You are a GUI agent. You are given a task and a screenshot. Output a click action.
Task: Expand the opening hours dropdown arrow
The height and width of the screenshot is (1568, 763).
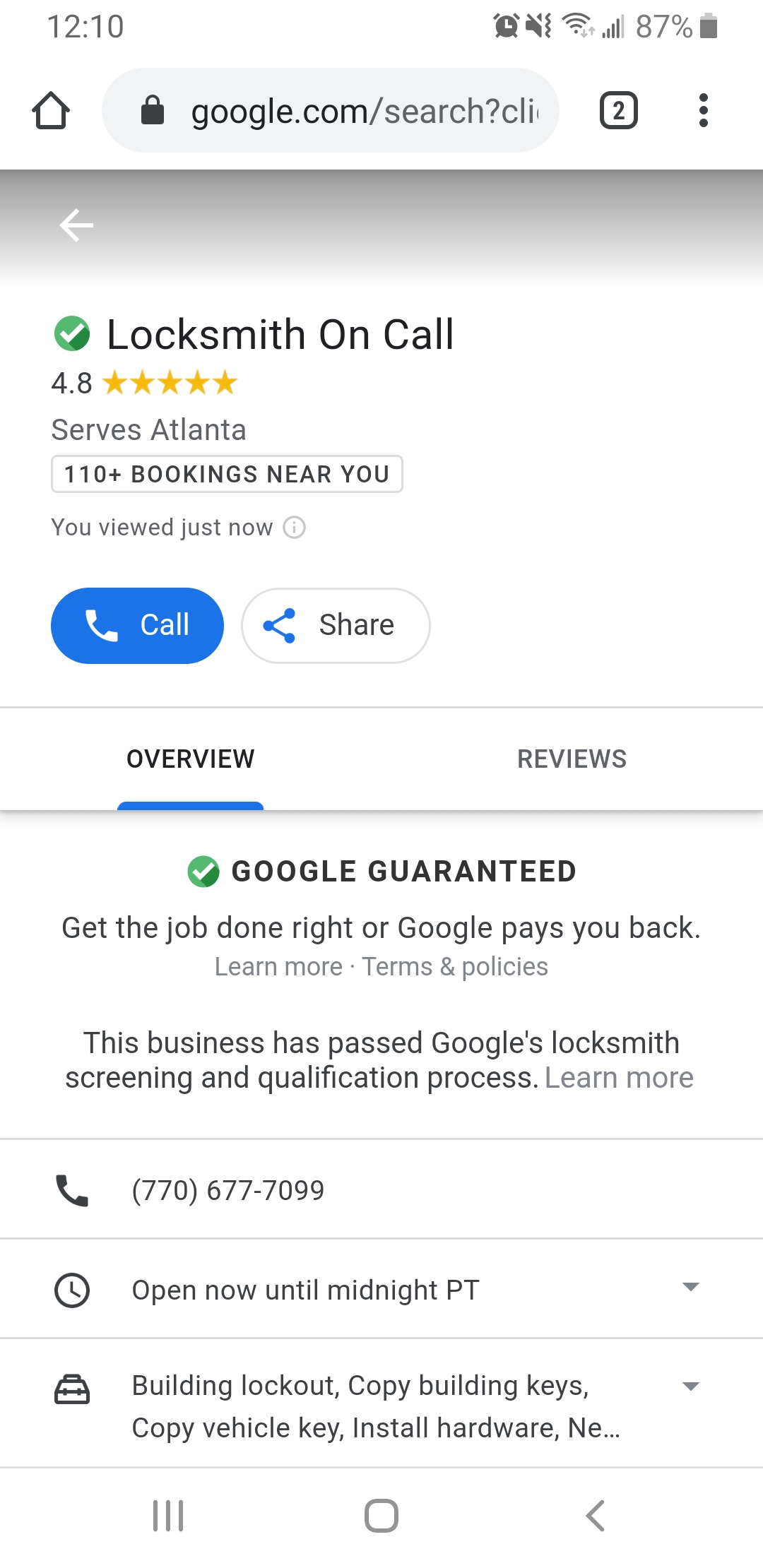(691, 1287)
